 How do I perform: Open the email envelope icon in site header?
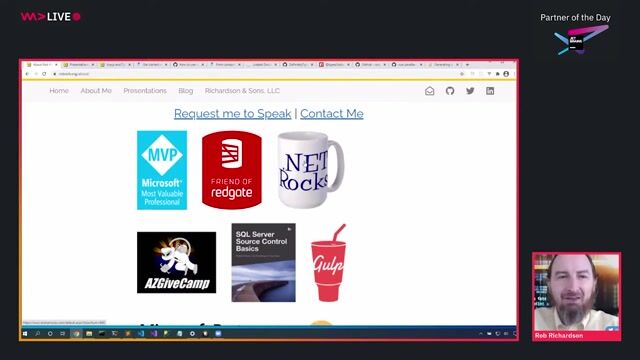click(429, 91)
